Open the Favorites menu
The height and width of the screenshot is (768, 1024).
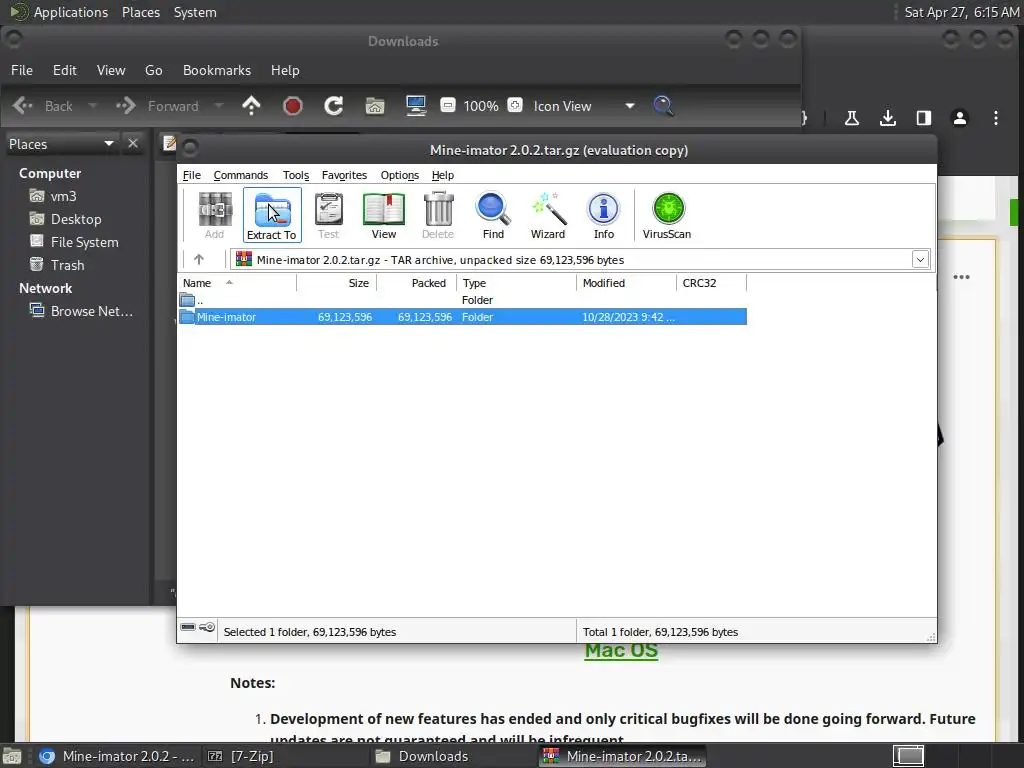[x=344, y=175]
